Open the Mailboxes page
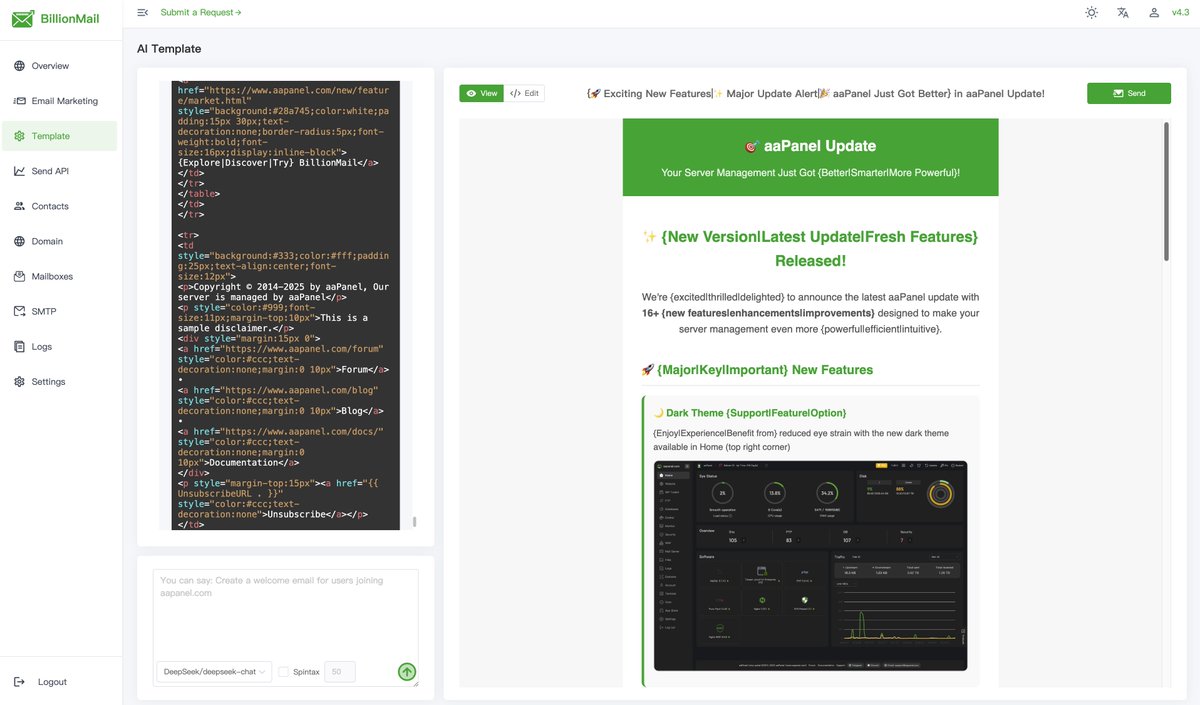The height and width of the screenshot is (705, 1200). pos(61,276)
